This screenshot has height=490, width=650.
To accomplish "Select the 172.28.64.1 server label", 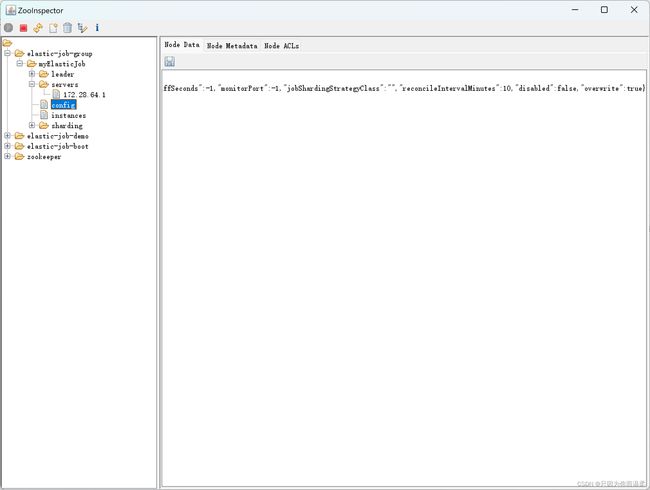I will [x=84, y=95].
